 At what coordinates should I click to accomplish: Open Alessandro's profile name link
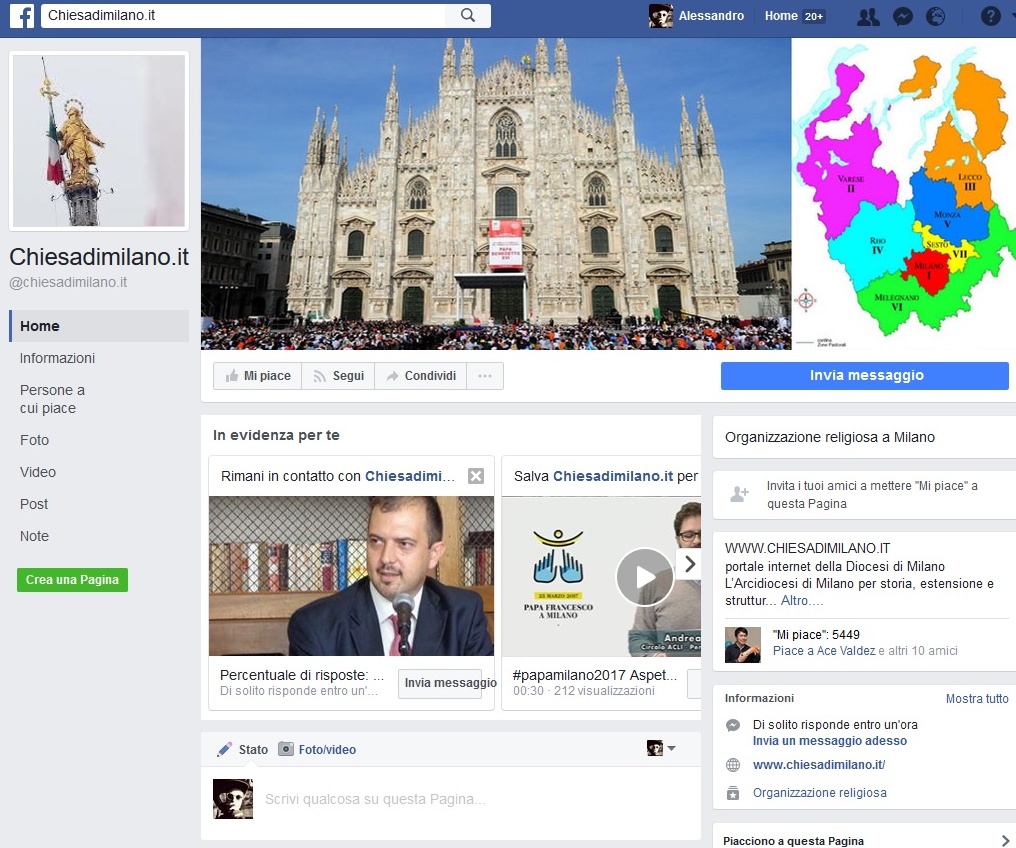coord(711,16)
